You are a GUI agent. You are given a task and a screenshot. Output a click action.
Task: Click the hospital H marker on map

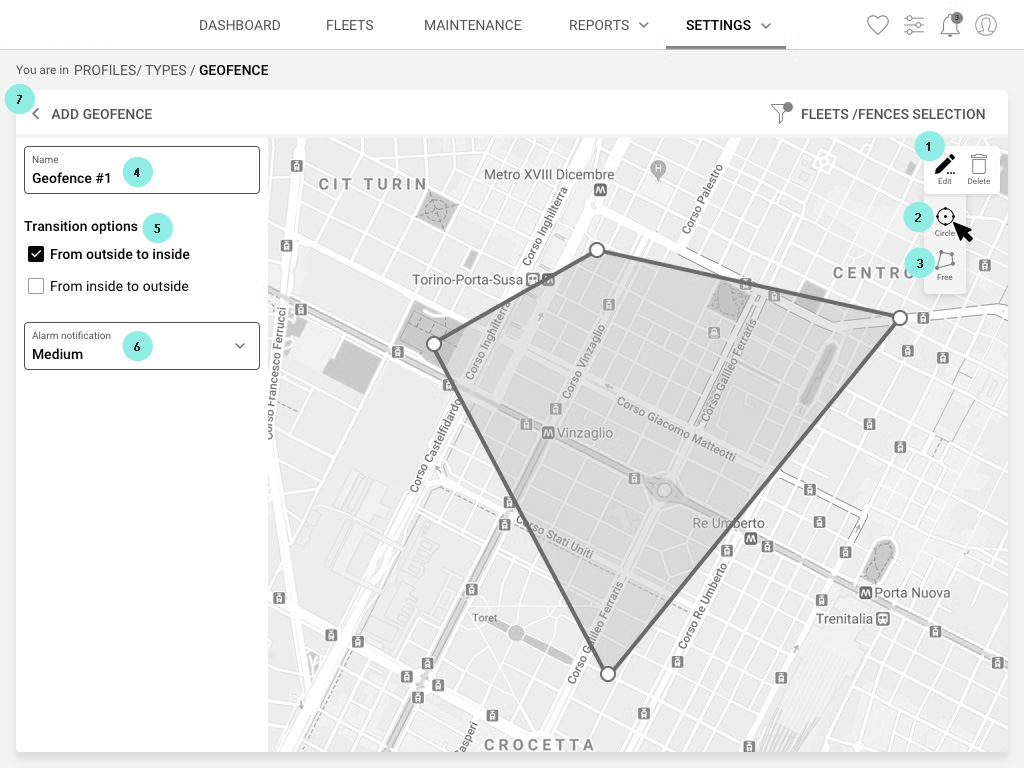coord(658,169)
